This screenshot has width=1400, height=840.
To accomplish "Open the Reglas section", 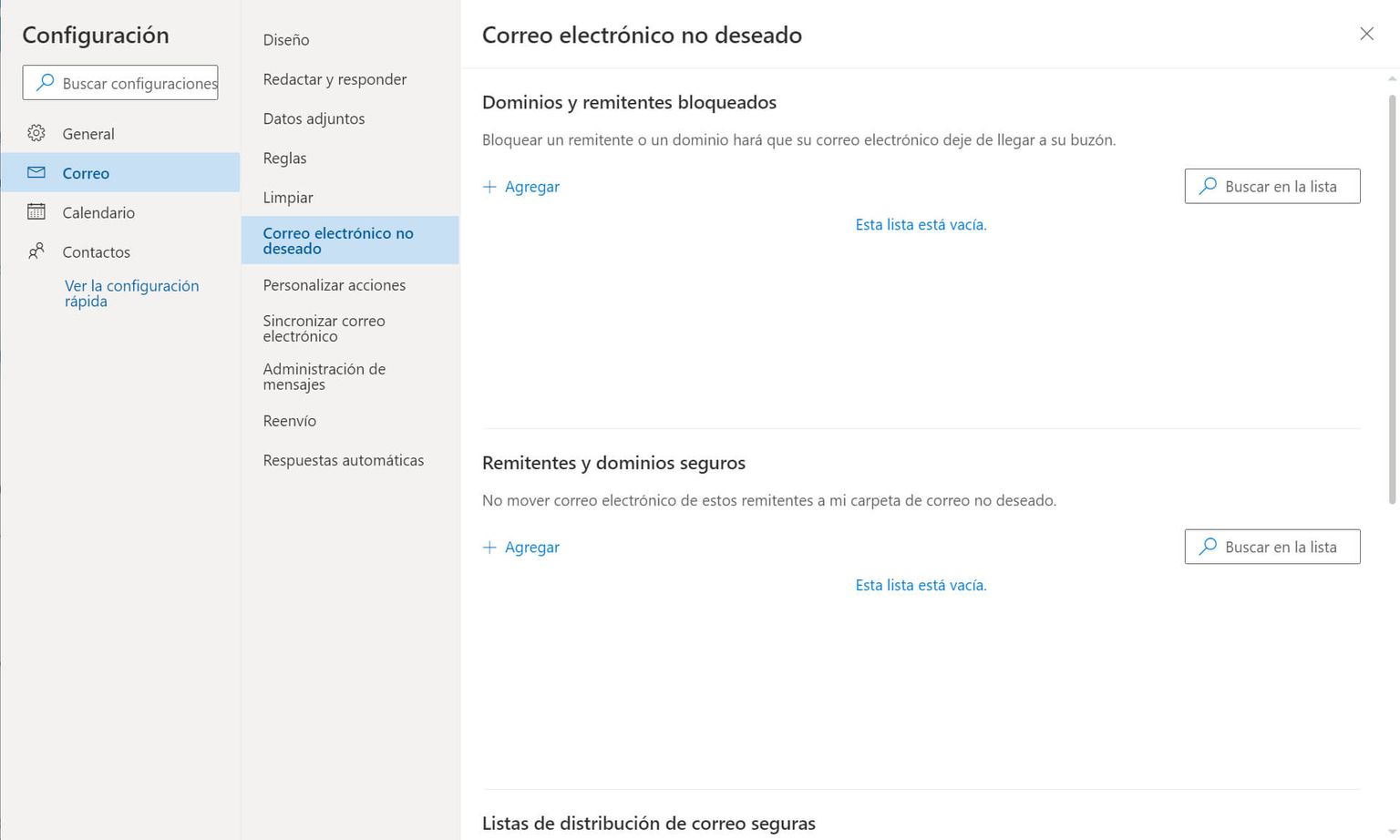I will 350,158.
